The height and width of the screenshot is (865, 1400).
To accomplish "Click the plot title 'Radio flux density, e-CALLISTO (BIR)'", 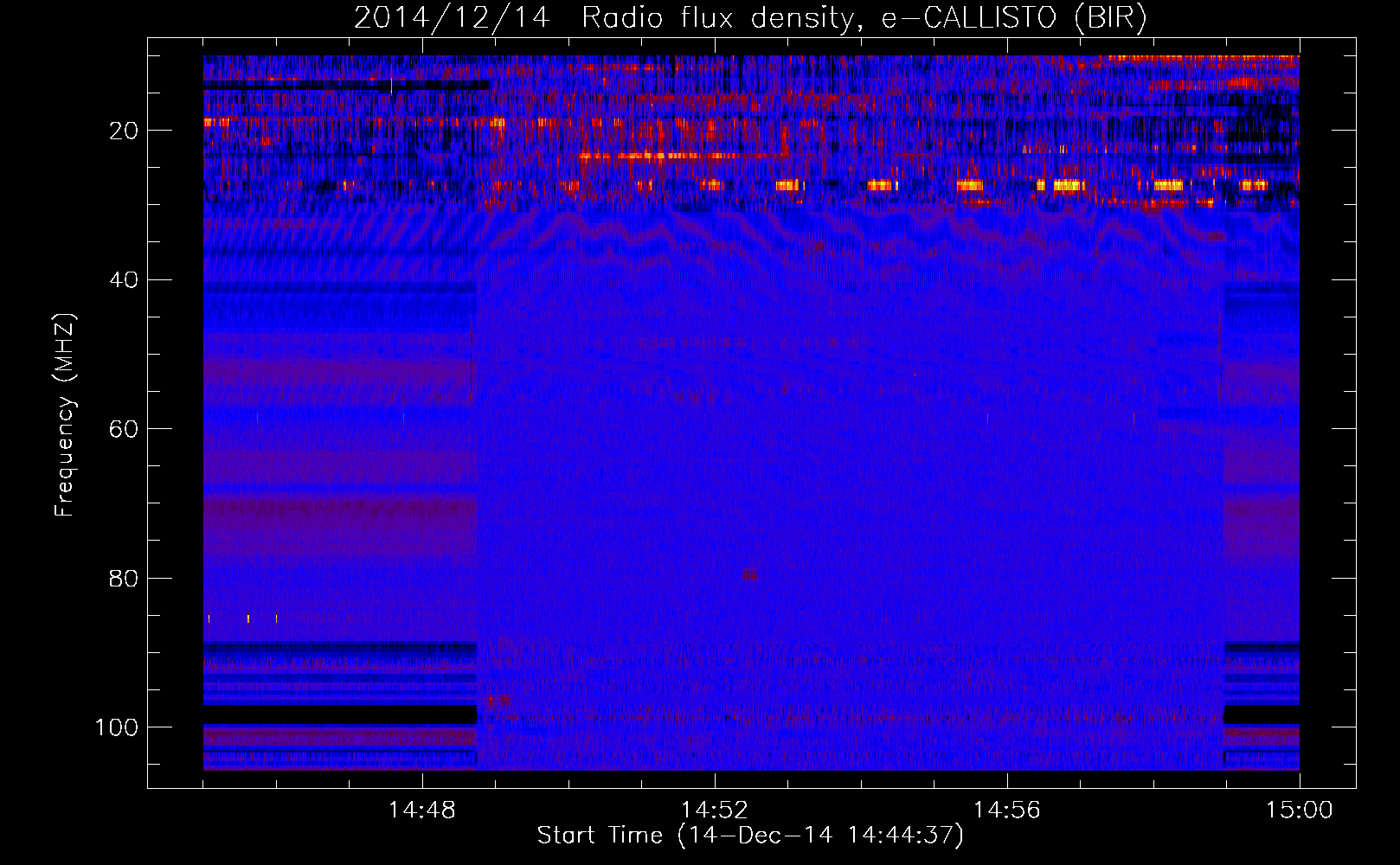I will pos(864,18).
